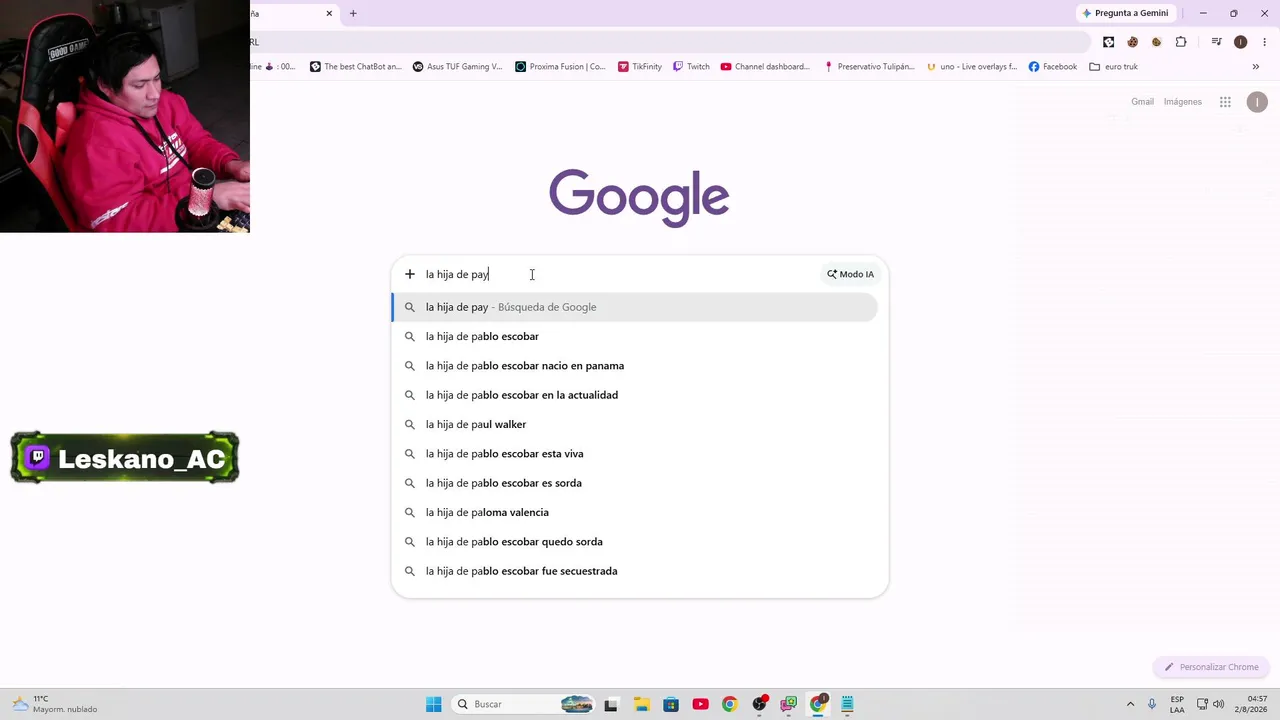The image size is (1280, 720).
Task: Choose 'la hija de pablo escobar es sorda'
Action: point(635,483)
